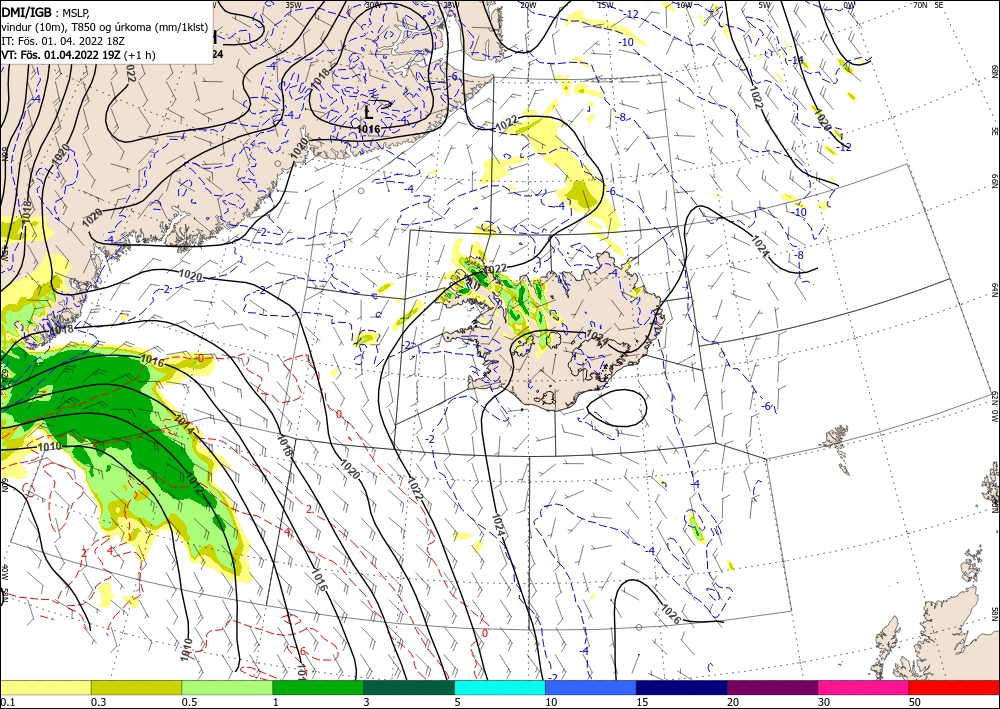This screenshot has width=1000, height=709.
Task: Click the navy 15–20 legend swatch
Action: pos(682,687)
